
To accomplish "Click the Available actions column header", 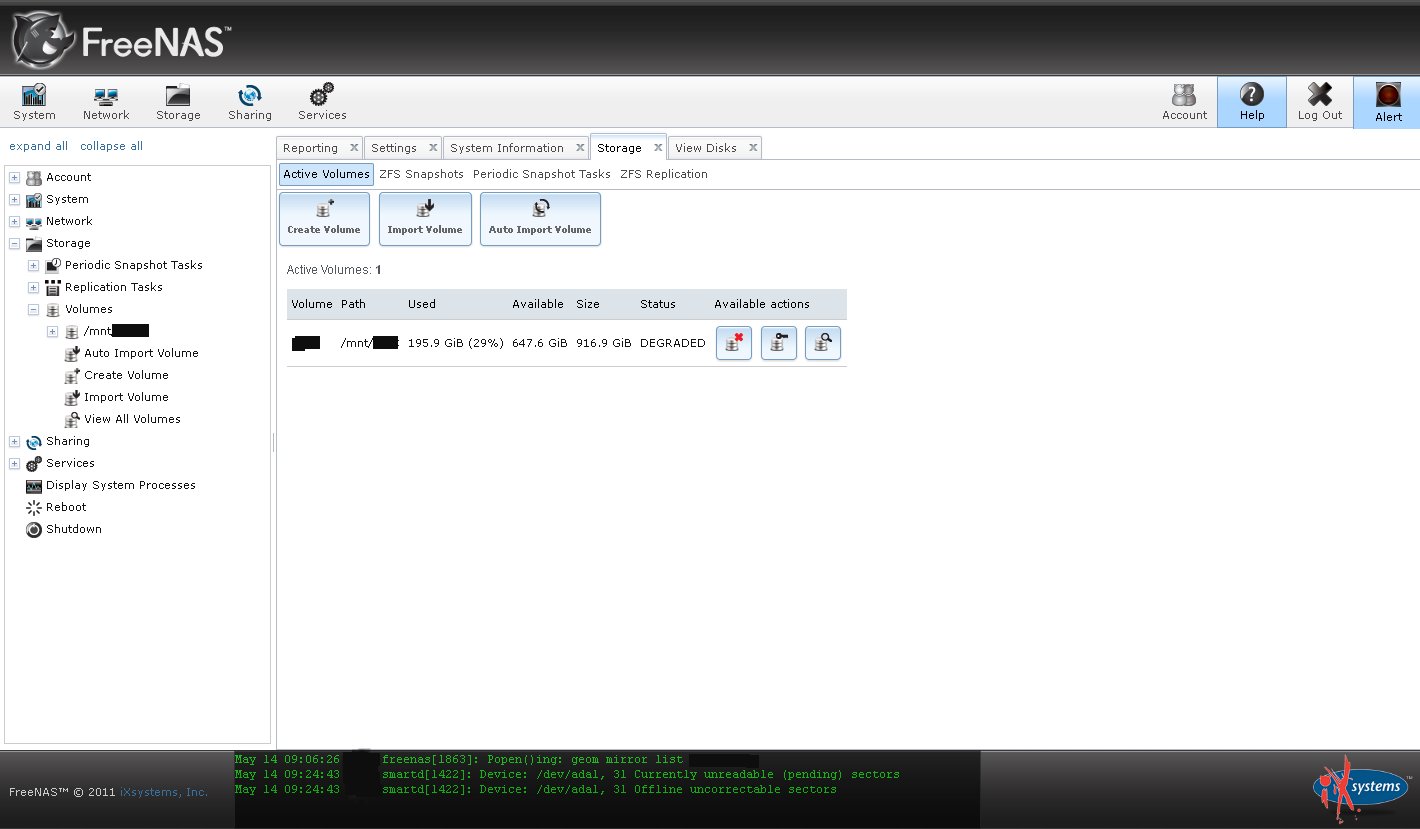I will 762,304.
